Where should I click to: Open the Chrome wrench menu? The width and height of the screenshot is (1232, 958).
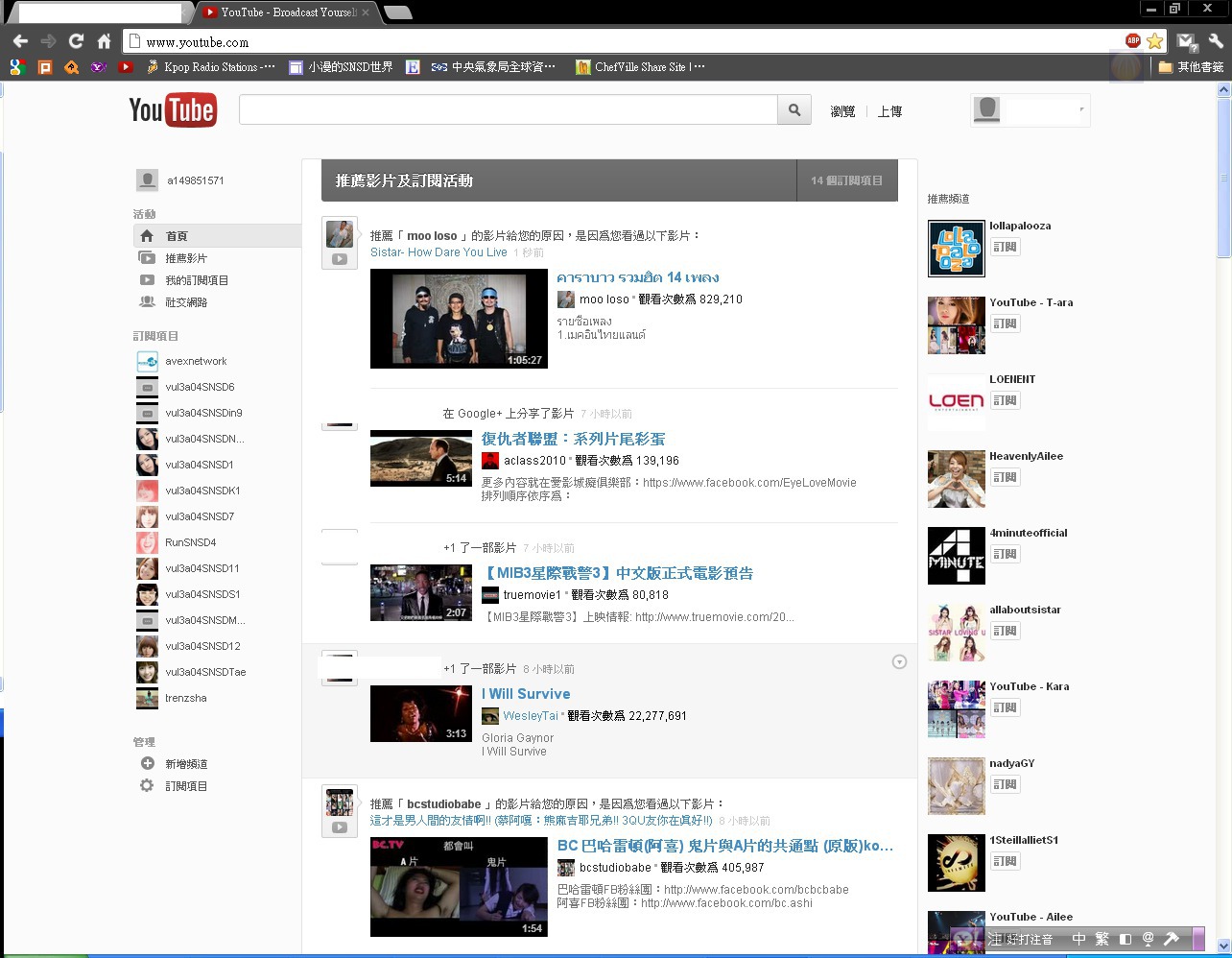coord(1216,41)
